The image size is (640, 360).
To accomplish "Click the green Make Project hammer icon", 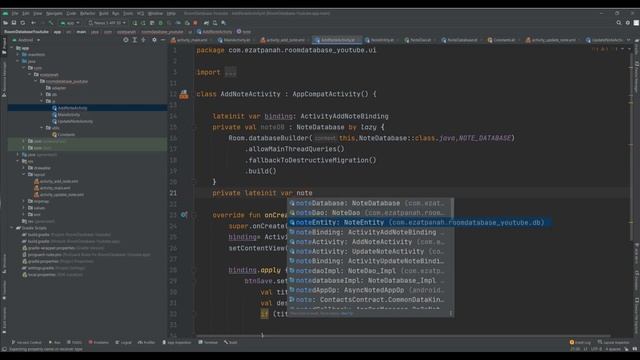I will [x=51, y=23].
